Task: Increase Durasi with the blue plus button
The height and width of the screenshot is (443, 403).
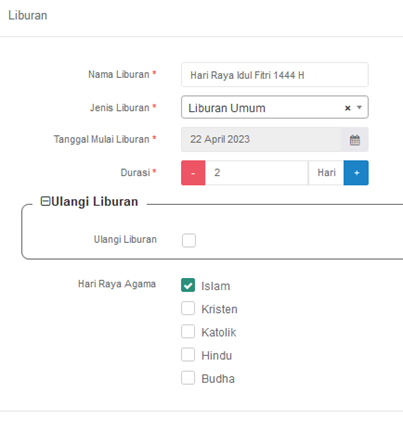Action: point(356,173)
